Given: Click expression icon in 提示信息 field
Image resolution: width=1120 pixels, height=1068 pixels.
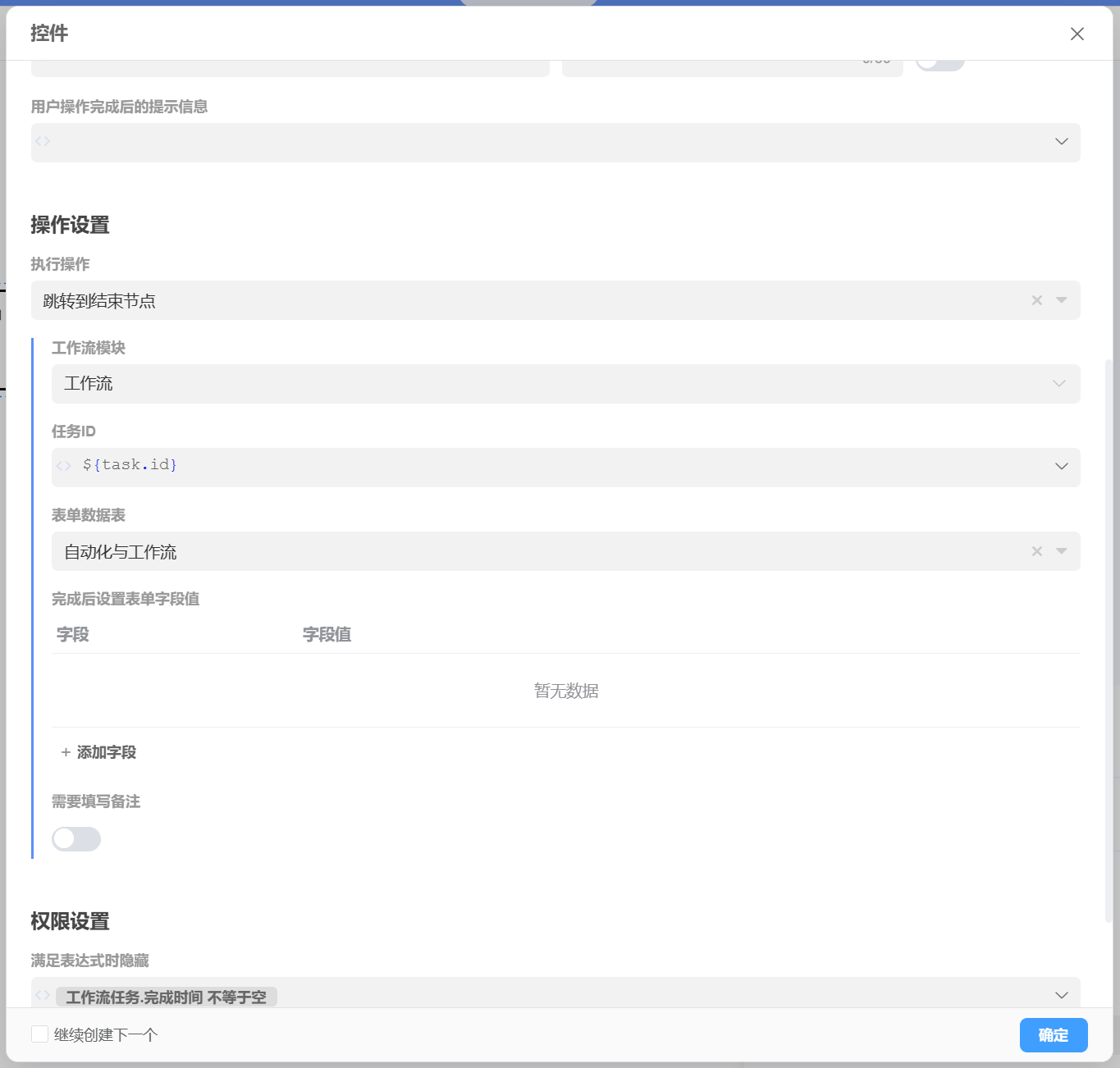Looking at the screenshot, I should pos(43,141).
